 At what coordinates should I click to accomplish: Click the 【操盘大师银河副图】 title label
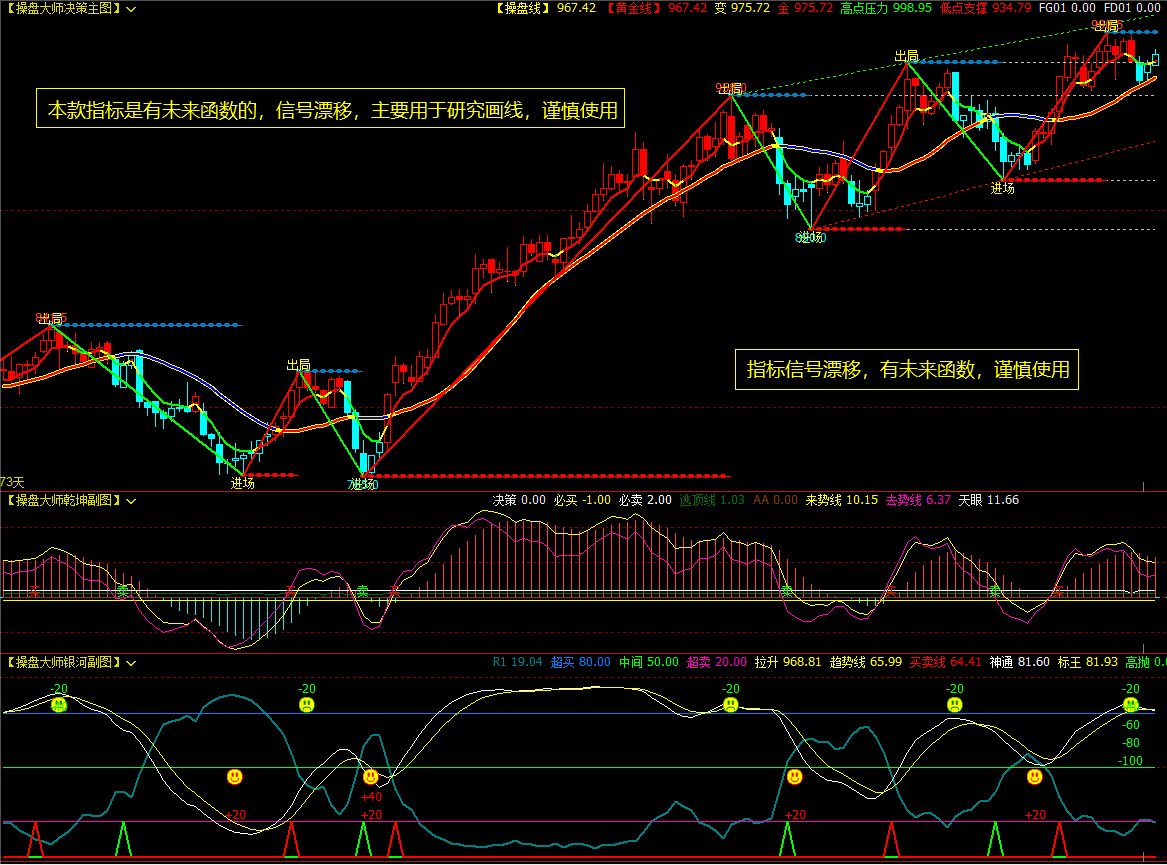[63, 663]
